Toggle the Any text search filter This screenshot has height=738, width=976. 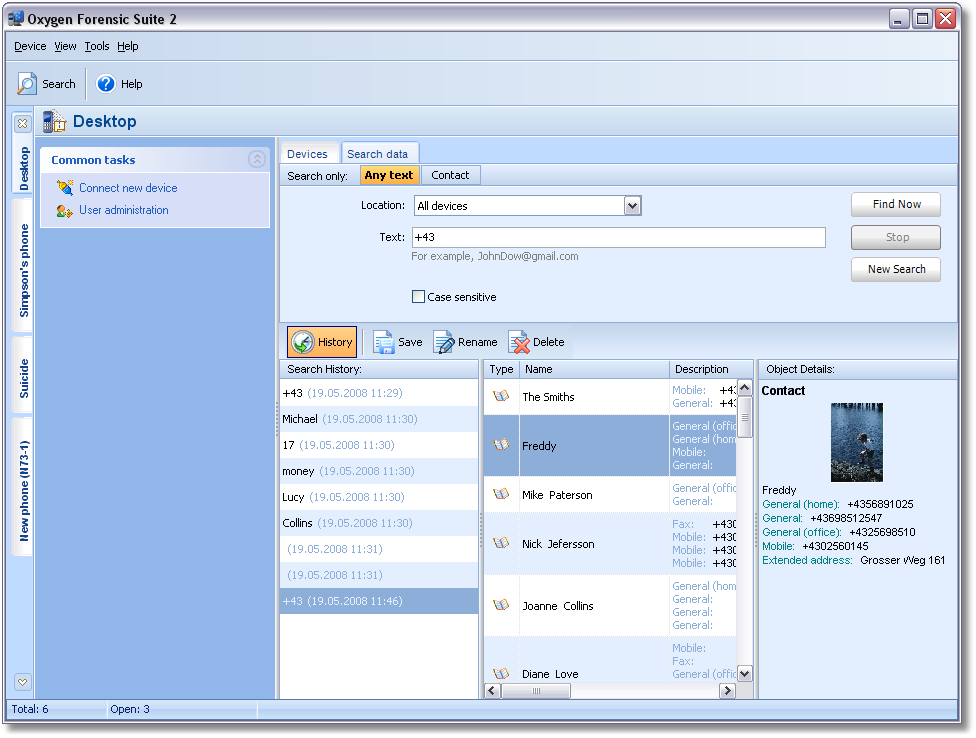pyautogui.click(x=389, y=175)
